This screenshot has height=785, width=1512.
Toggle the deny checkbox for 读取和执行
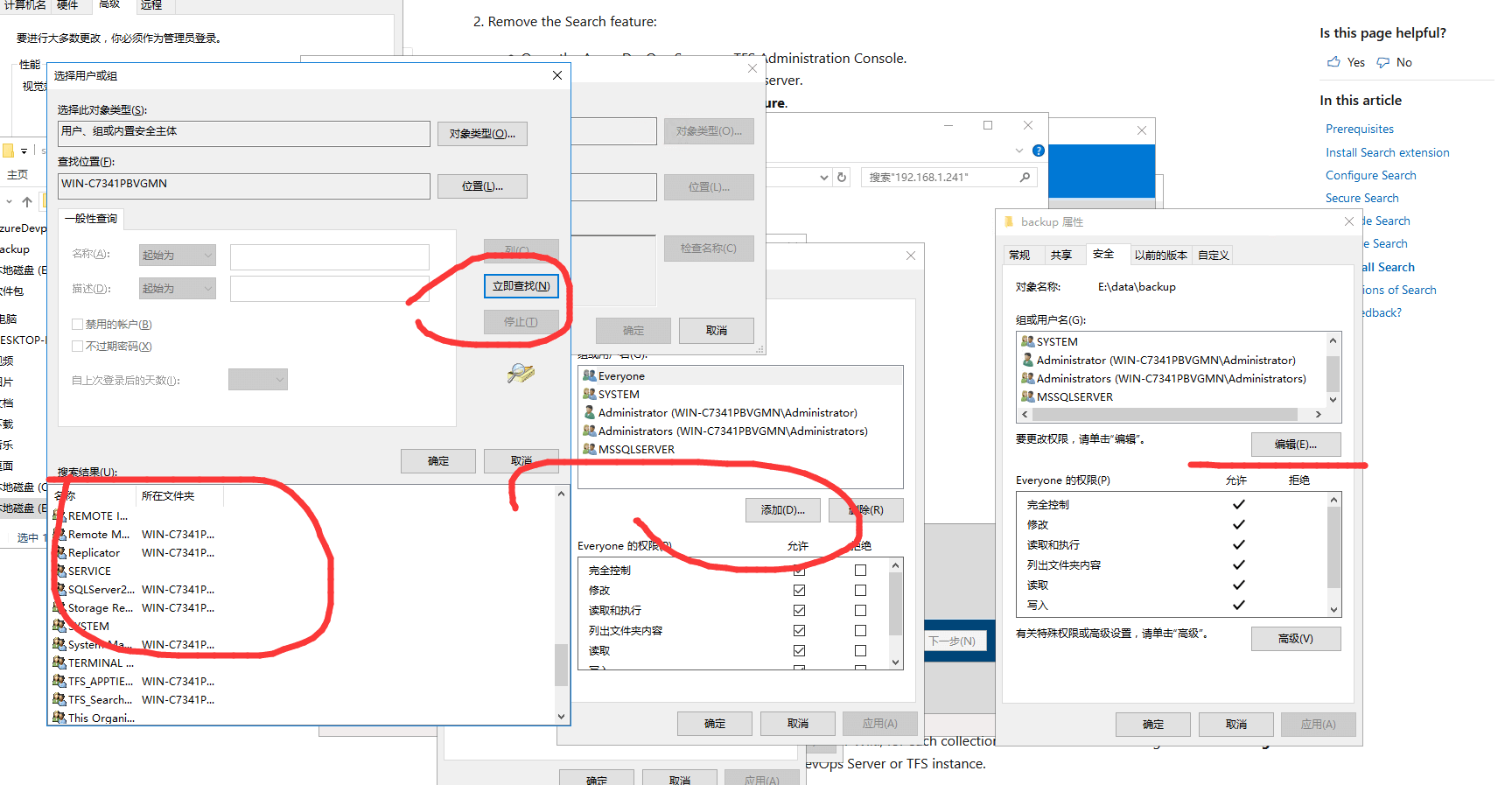pos(860,611)
